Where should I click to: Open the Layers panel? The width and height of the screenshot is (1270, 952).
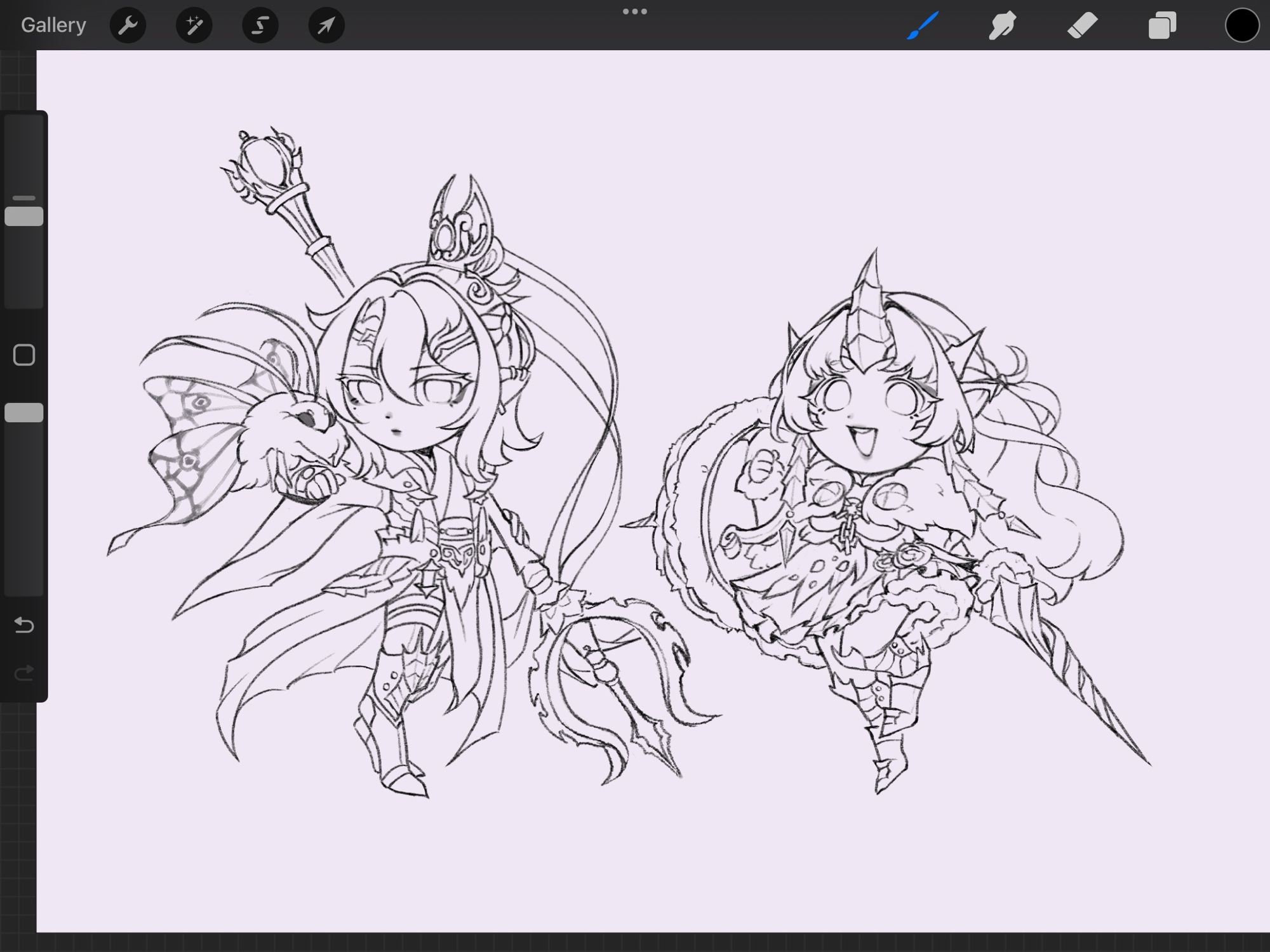pos(1162,25)
